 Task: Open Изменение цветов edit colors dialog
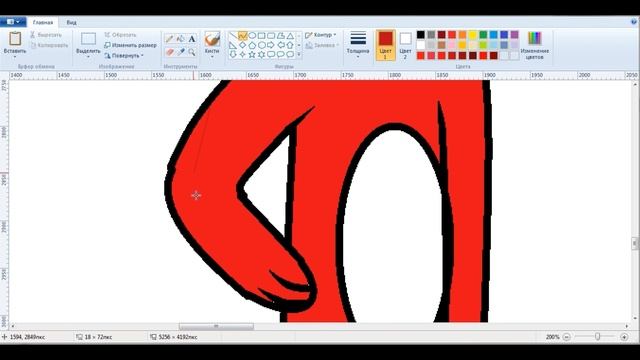point(534,45)
